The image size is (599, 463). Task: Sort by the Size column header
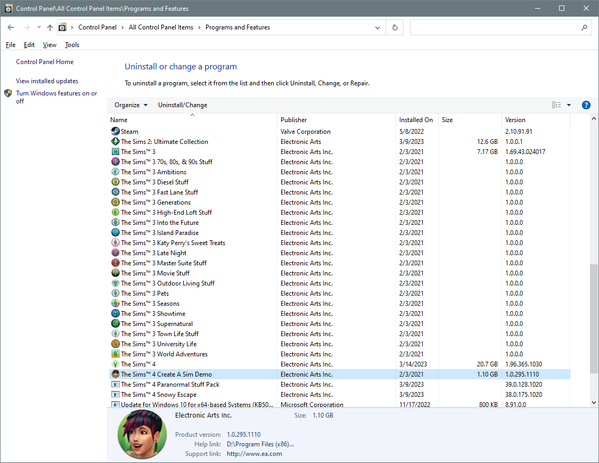click(x=470, y=120)
